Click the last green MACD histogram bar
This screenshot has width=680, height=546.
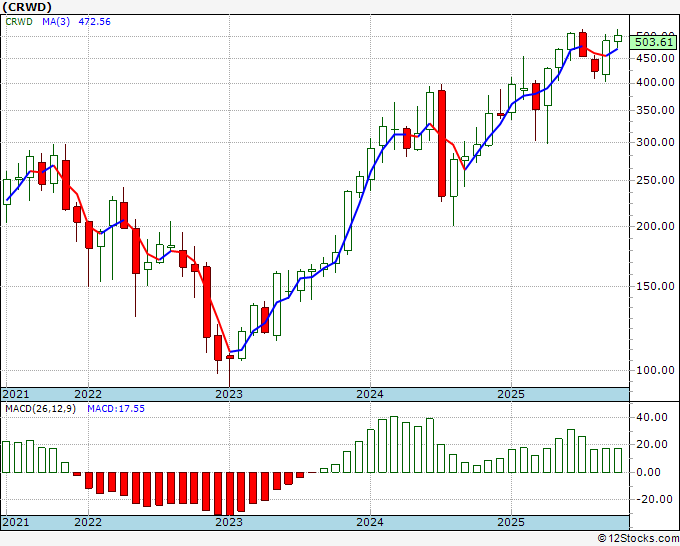click(x=618, y=460)
